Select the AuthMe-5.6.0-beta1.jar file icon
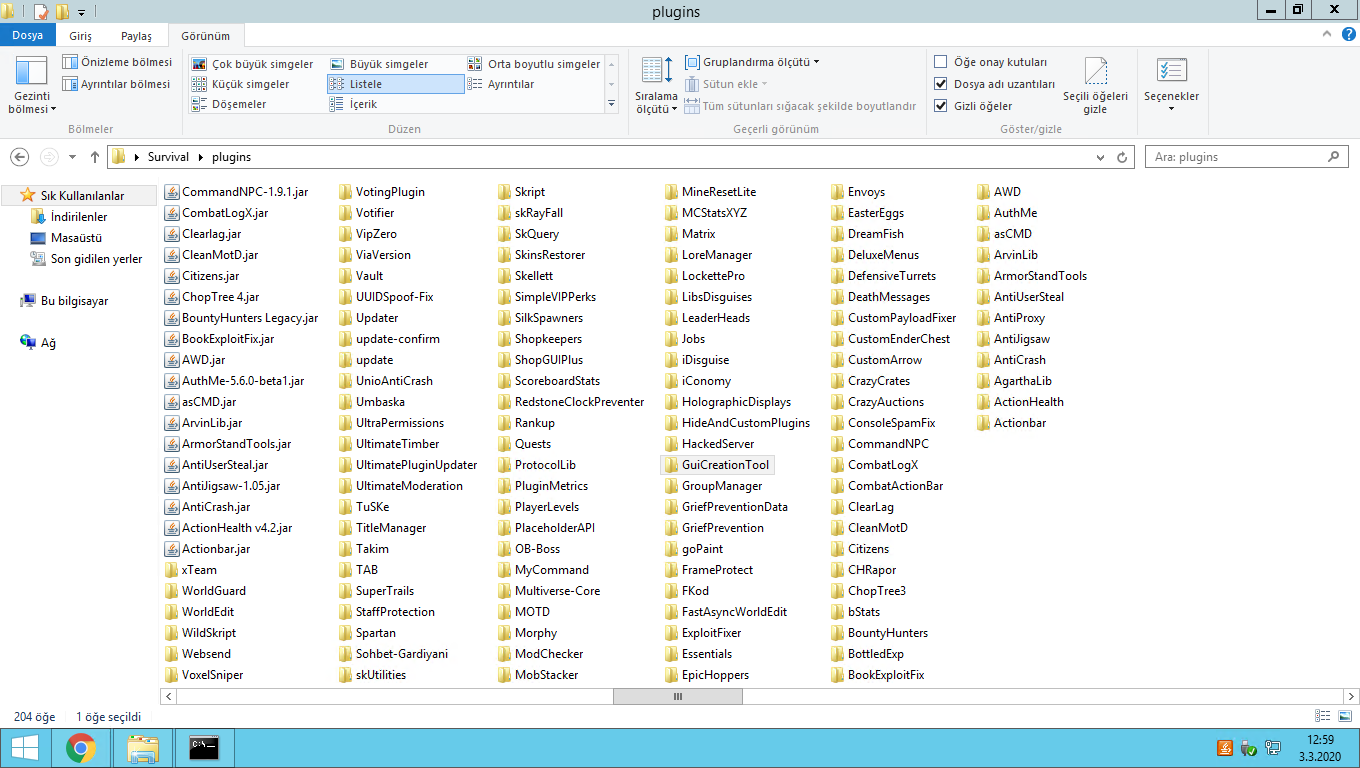The height and width of the screenshot is (768, 1360). pos(171,381)
